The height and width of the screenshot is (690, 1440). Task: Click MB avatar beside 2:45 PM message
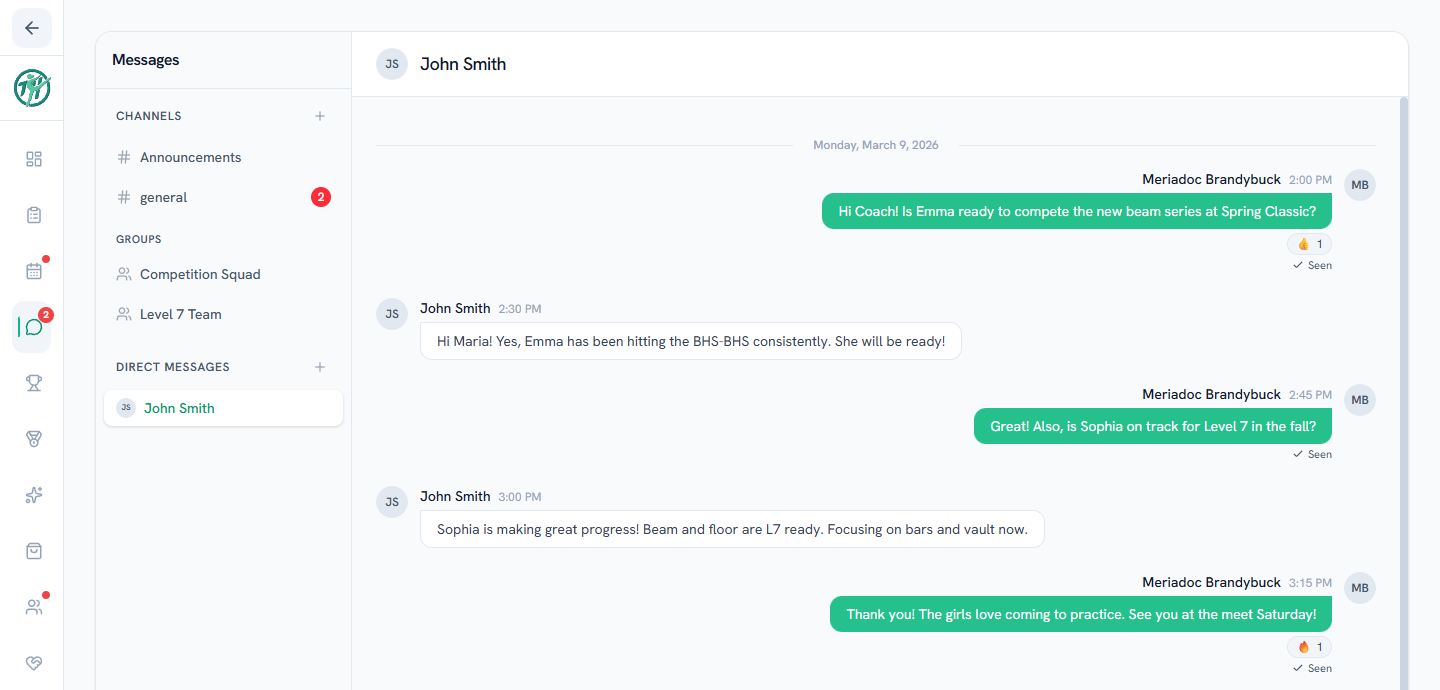point(1360,400)
